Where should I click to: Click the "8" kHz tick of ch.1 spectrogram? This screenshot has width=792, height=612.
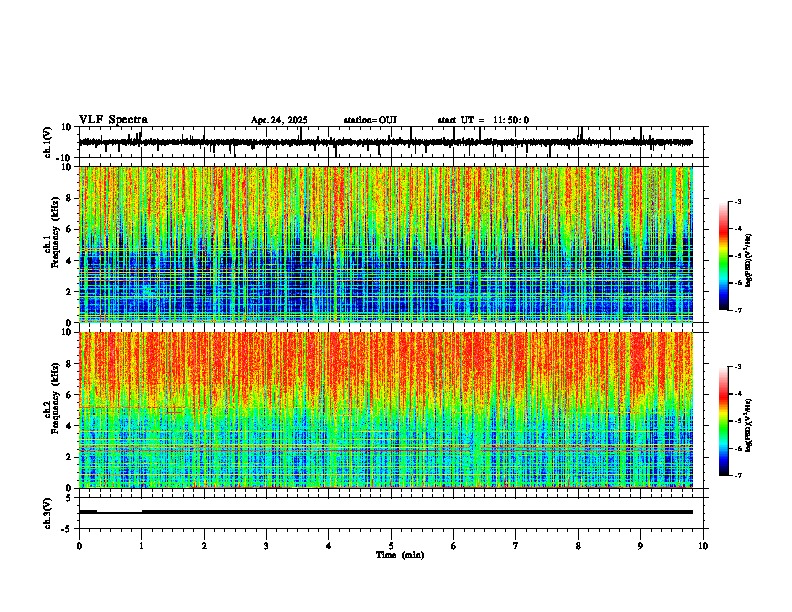click(x=69, y=198)
